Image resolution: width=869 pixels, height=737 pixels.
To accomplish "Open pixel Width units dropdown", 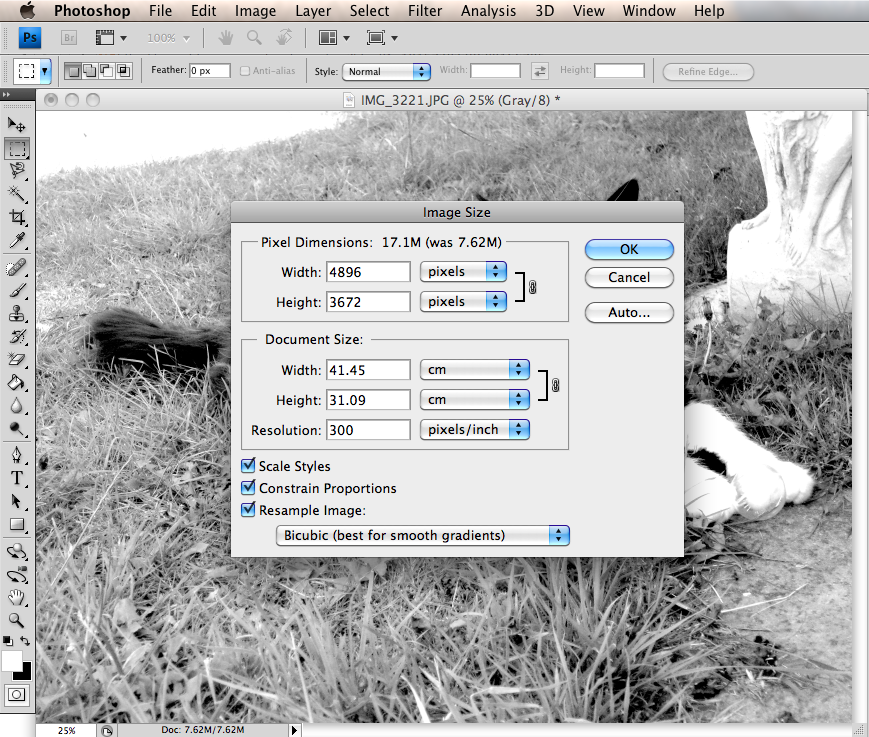I will pos(463,272).
